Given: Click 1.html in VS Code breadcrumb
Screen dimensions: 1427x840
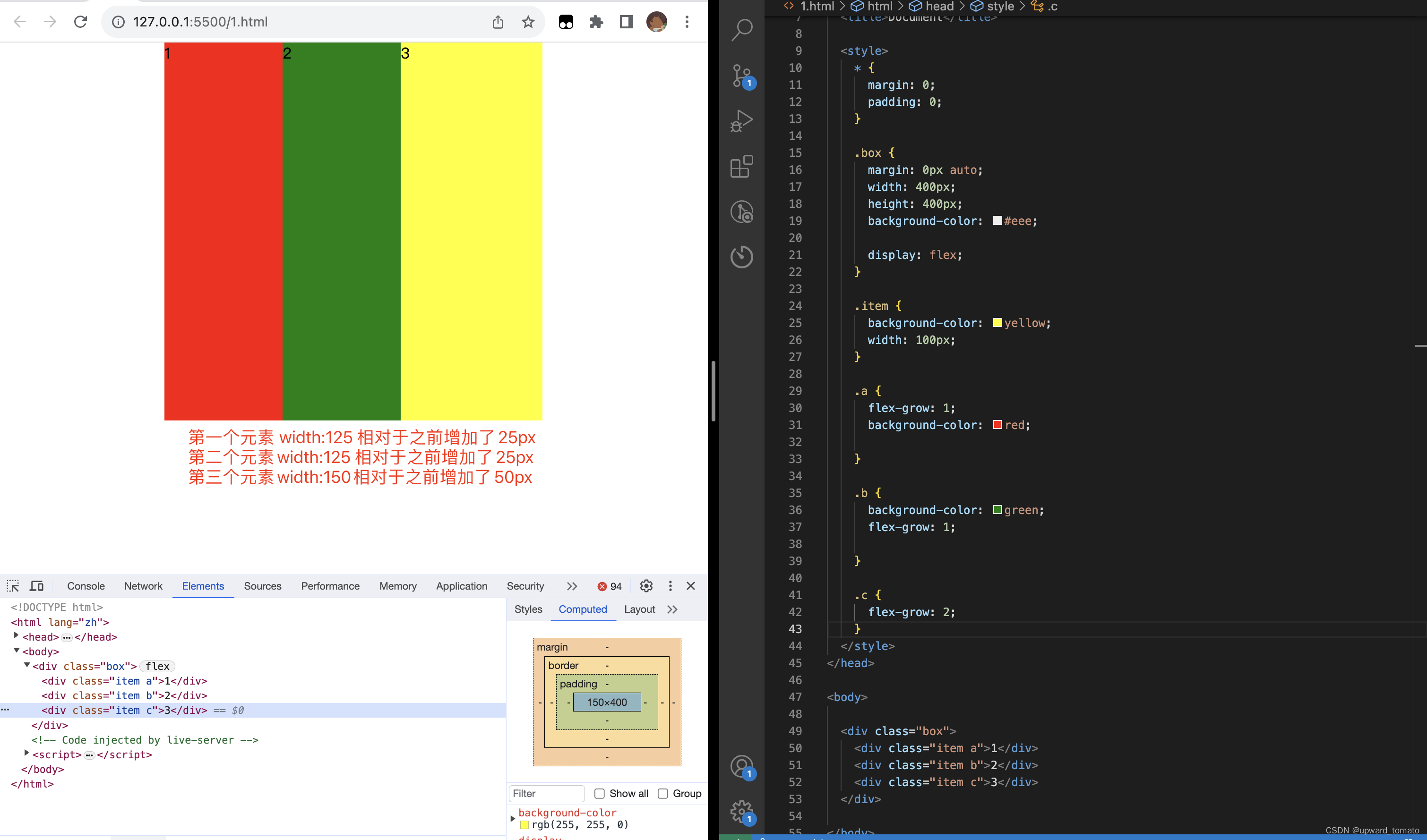Looking at the screenshot, I should [x=817, y=6].
